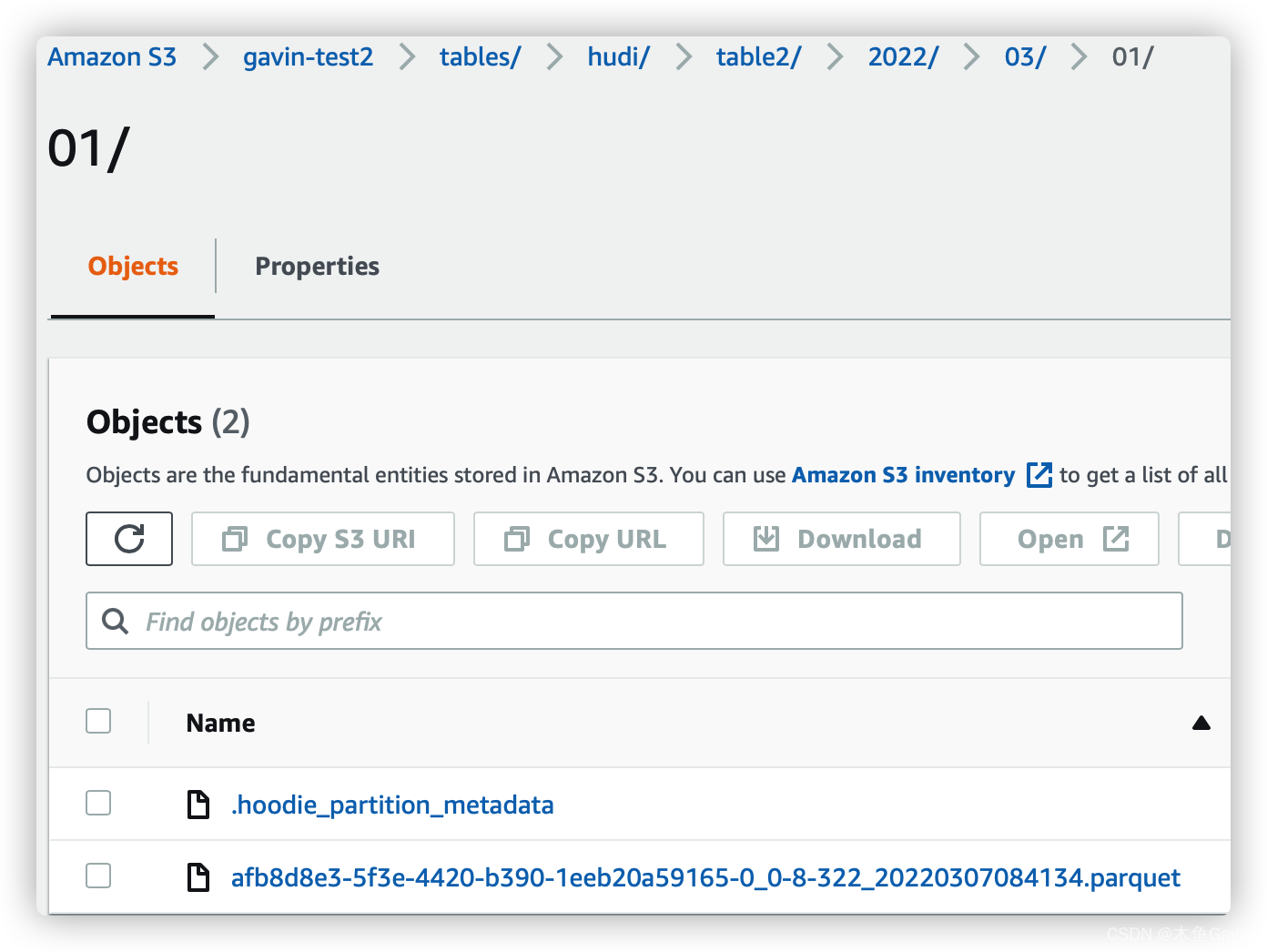Navigate to the hudi/ breadcrumb folder
Viewport: 1267px width, 952px height.
[x=618, y=56]
